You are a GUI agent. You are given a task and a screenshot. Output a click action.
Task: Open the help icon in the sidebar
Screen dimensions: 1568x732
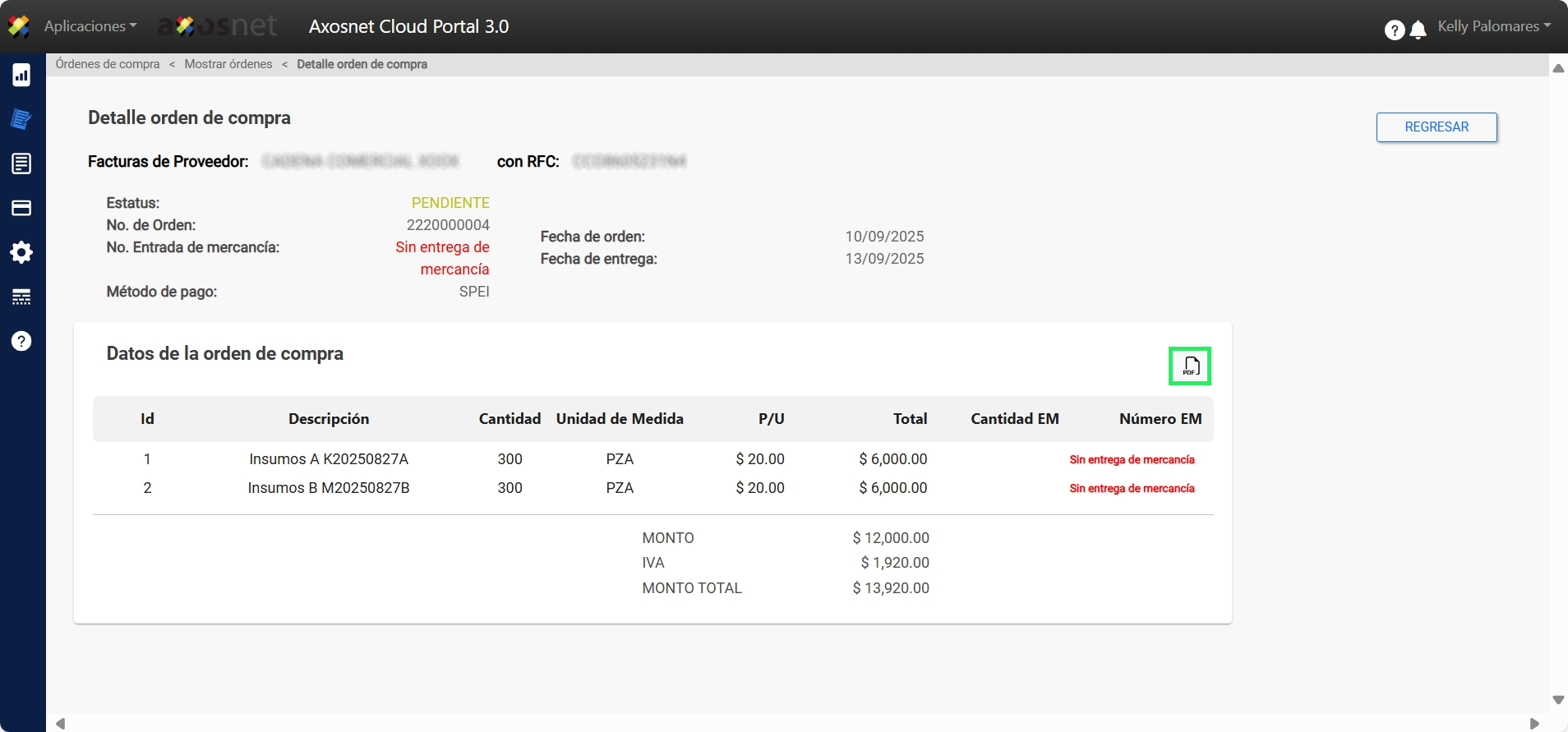click(21, 341)
